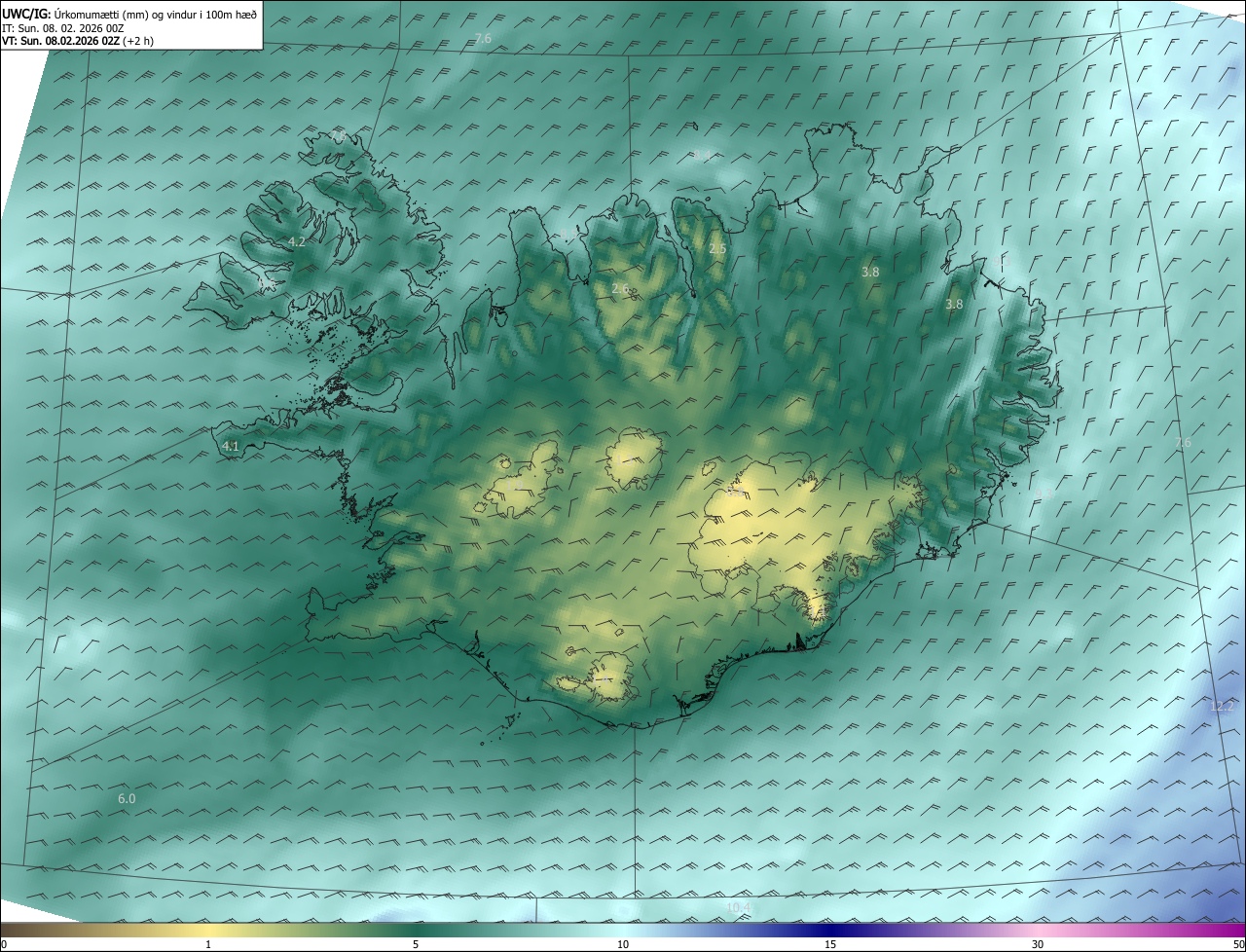Click the 2.5 value in north Iceland
This screenshot has height=952, width=1246.
click(717, 249)
